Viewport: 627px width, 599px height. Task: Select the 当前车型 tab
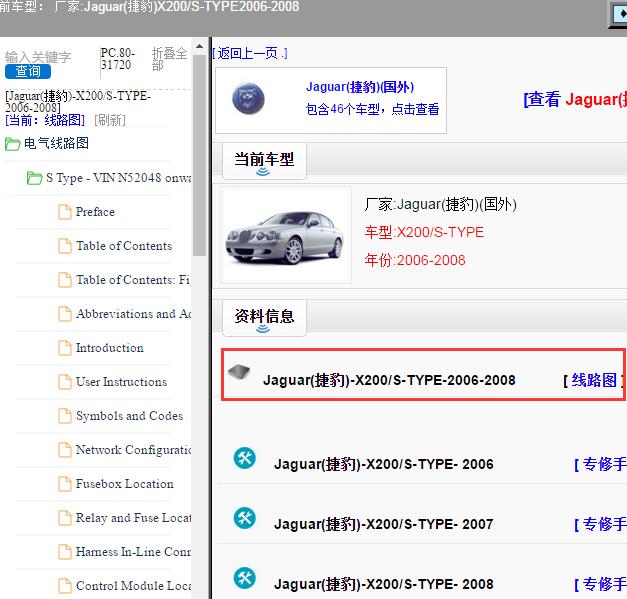[264, 161]
